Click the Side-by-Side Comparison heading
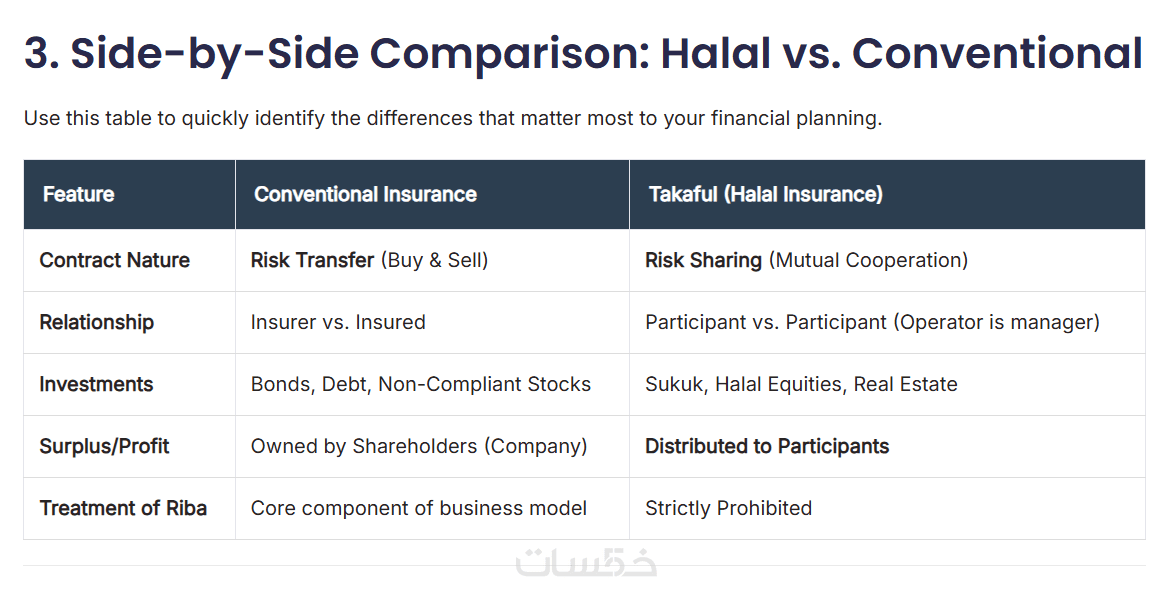The width and height of the screenshot is (1174, 589). (583, 54)
